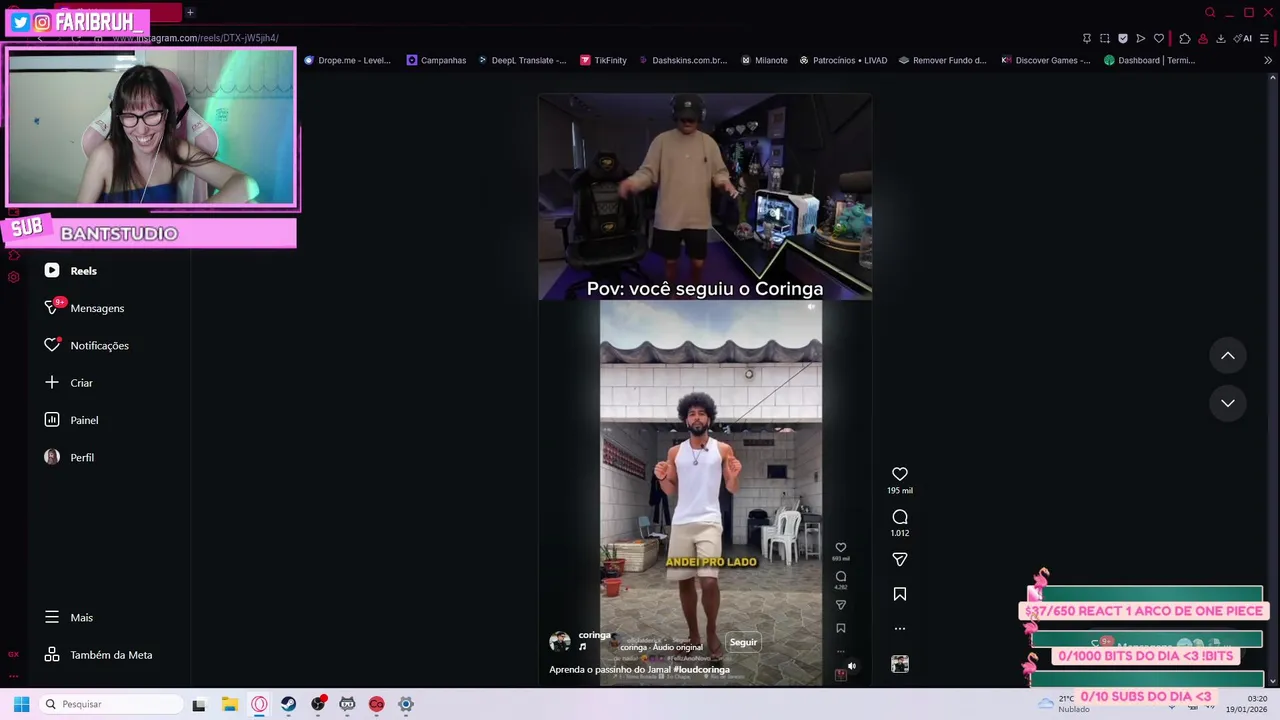Open the Também da Meta menu
The image size is (1280, 720).
point(99,655)
